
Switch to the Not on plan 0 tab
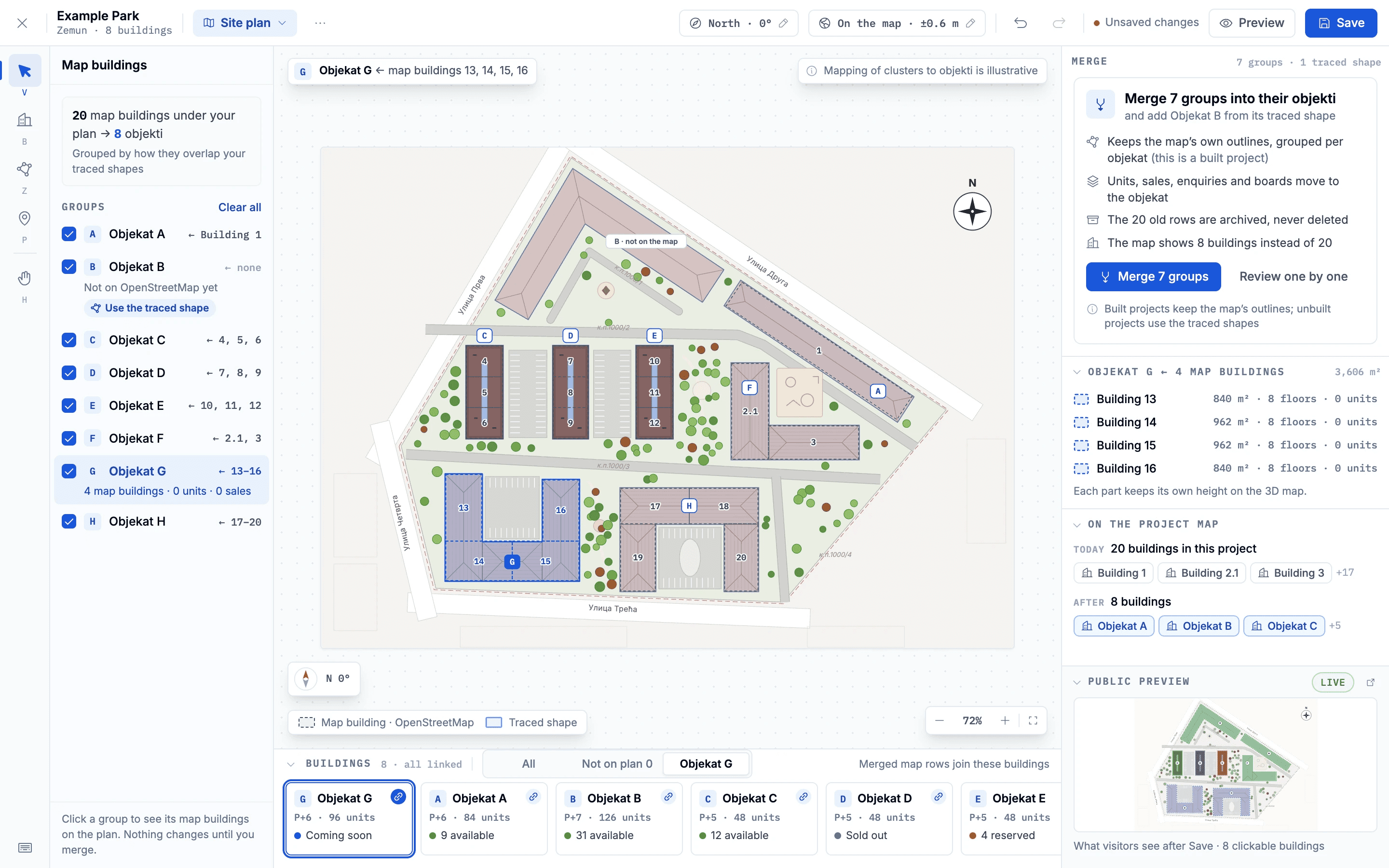(x=617, y=764)
